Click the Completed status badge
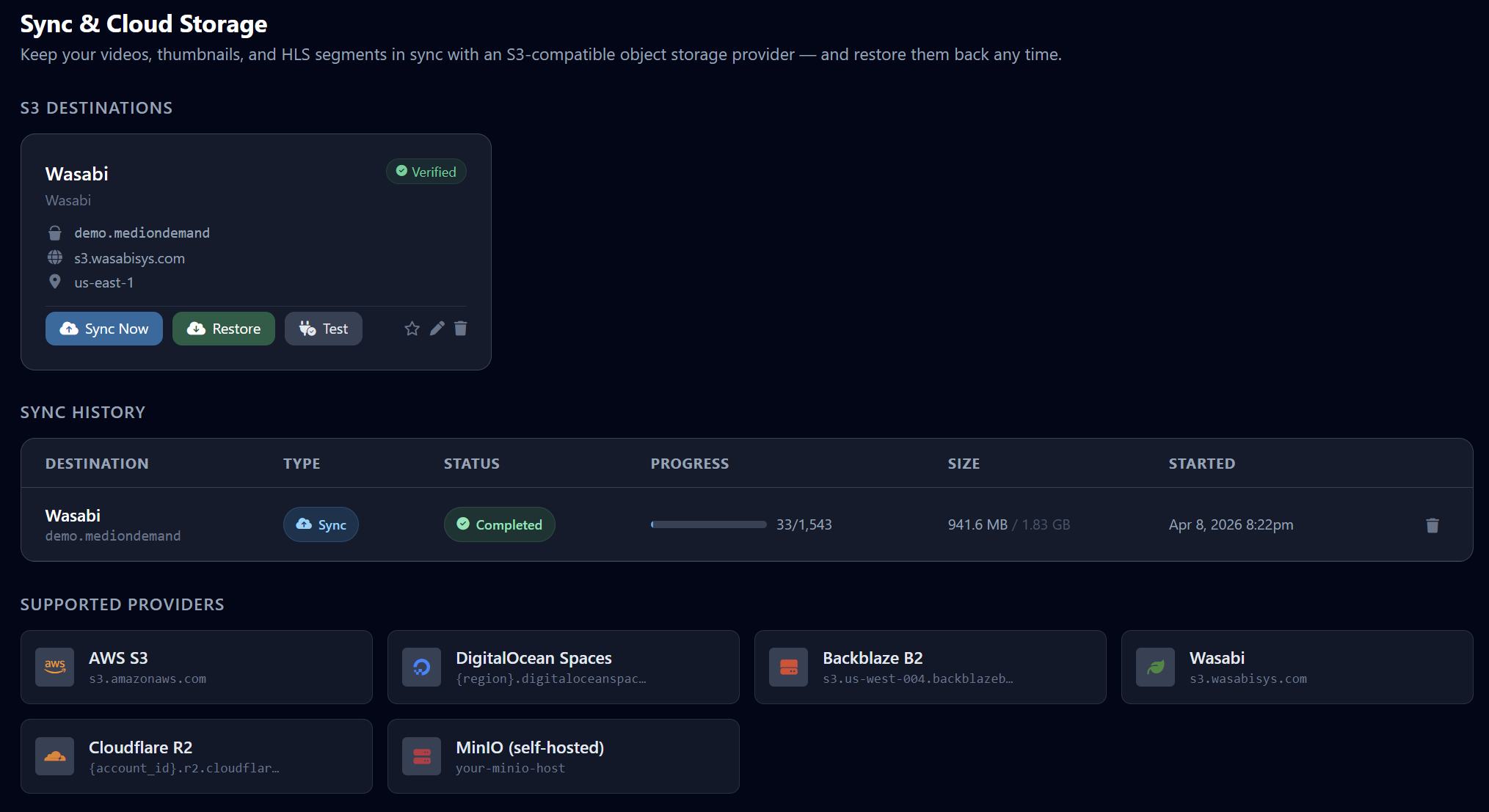 500,524
